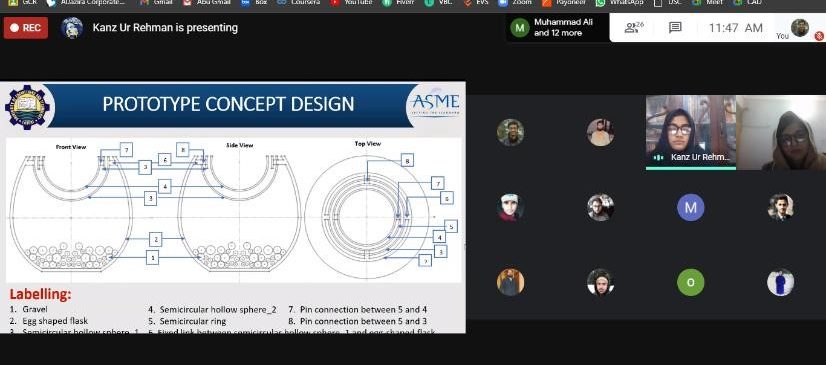This screenshot has width=826, height=365.
Task: Open the Coursera bookmark
Action: 299,3
